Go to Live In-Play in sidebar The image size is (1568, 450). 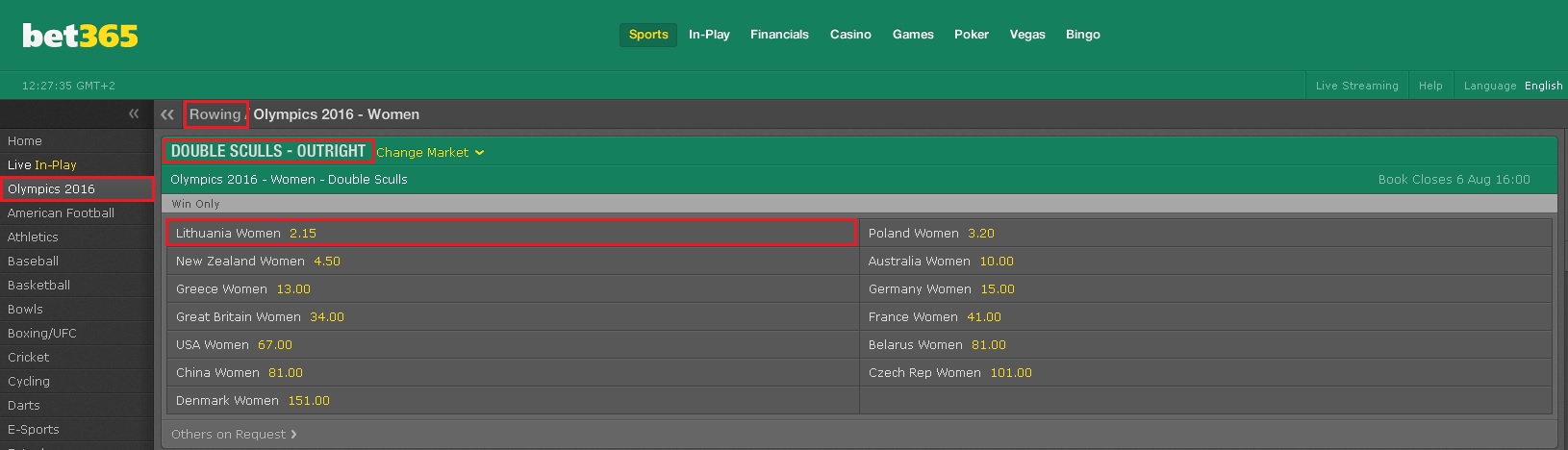point(77,164)
